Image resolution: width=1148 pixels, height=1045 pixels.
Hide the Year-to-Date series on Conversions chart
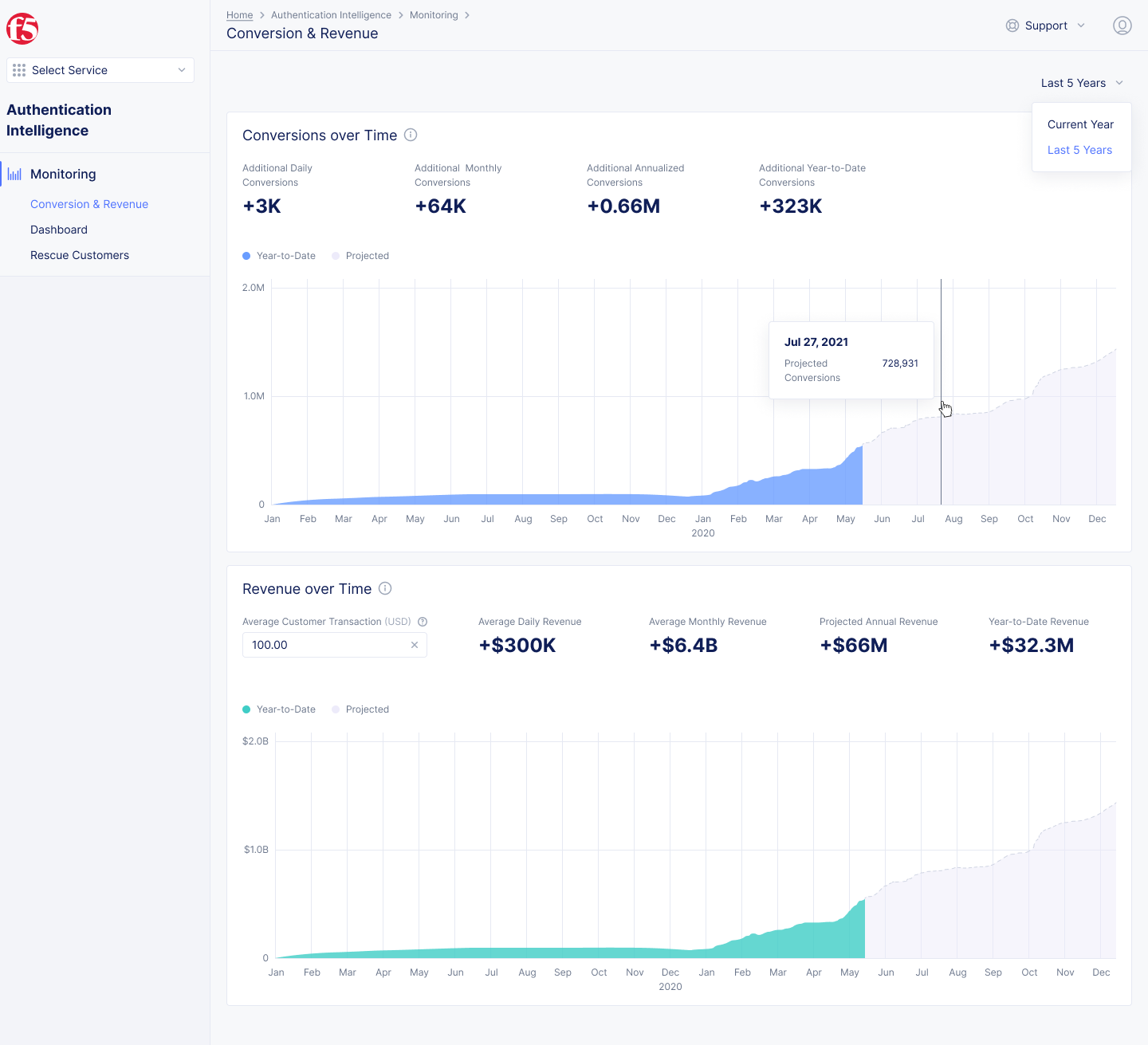point(279,256)
